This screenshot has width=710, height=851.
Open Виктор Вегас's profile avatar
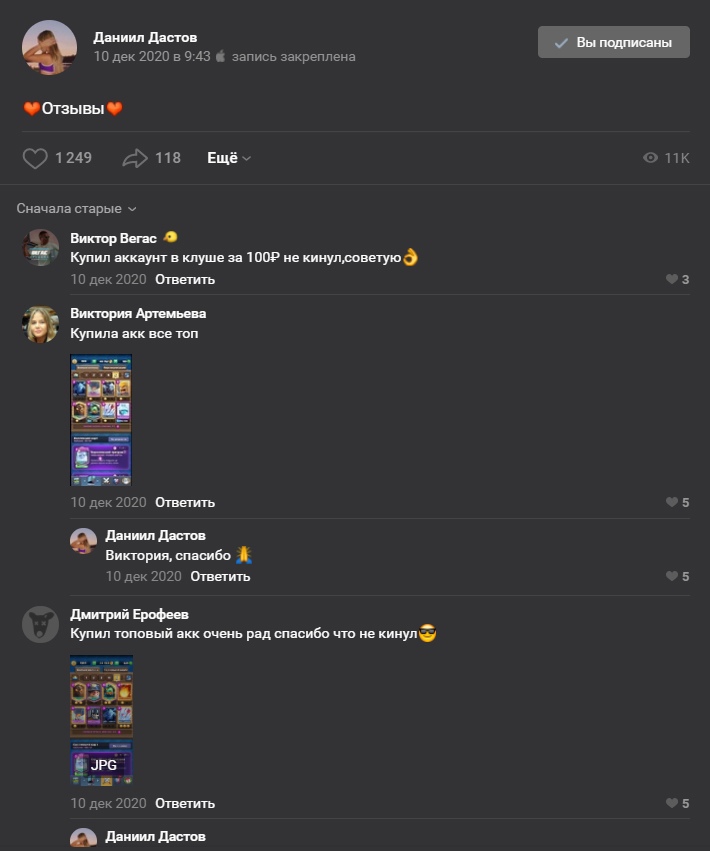click(41, 247)
